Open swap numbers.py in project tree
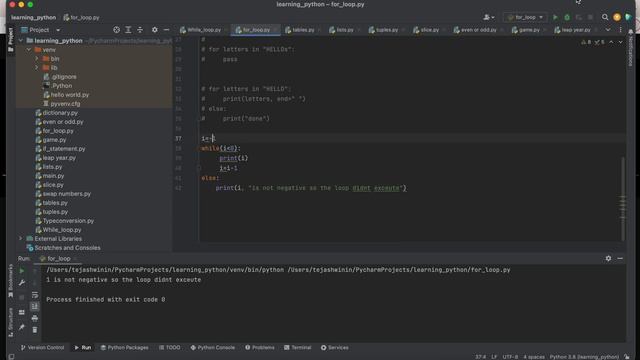This screenshot has width=640, height=360. pos(67,194)
